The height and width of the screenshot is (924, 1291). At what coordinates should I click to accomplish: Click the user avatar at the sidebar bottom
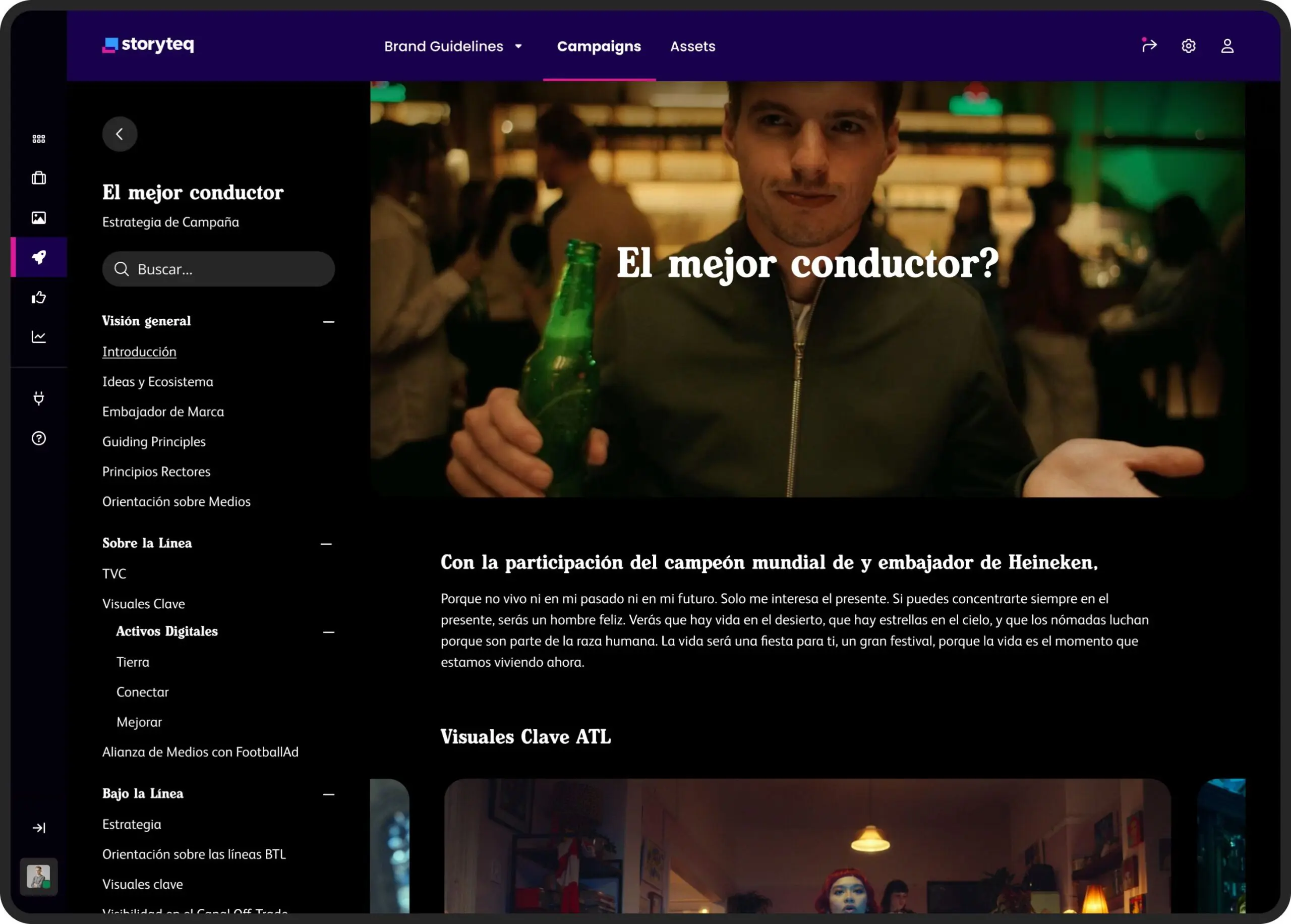coord(39,876)
